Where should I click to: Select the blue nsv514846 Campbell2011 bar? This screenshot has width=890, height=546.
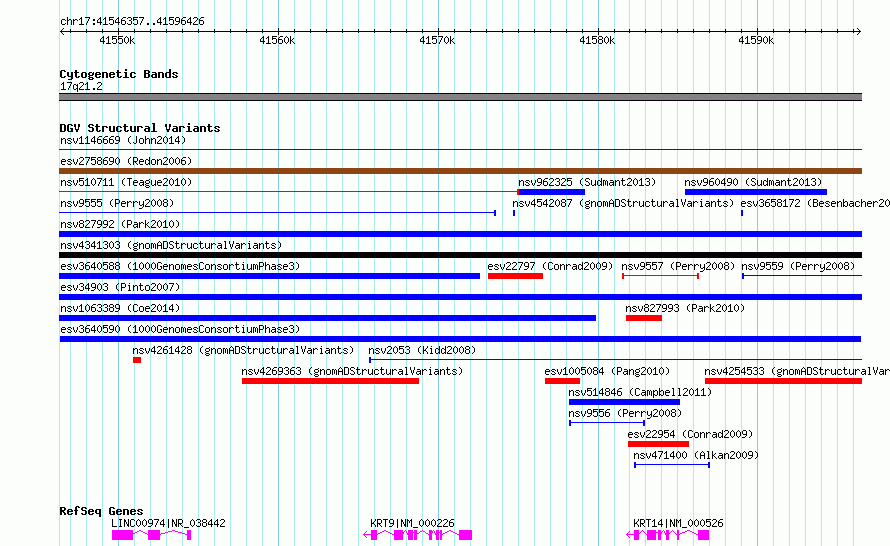click(x=624, y=402)
